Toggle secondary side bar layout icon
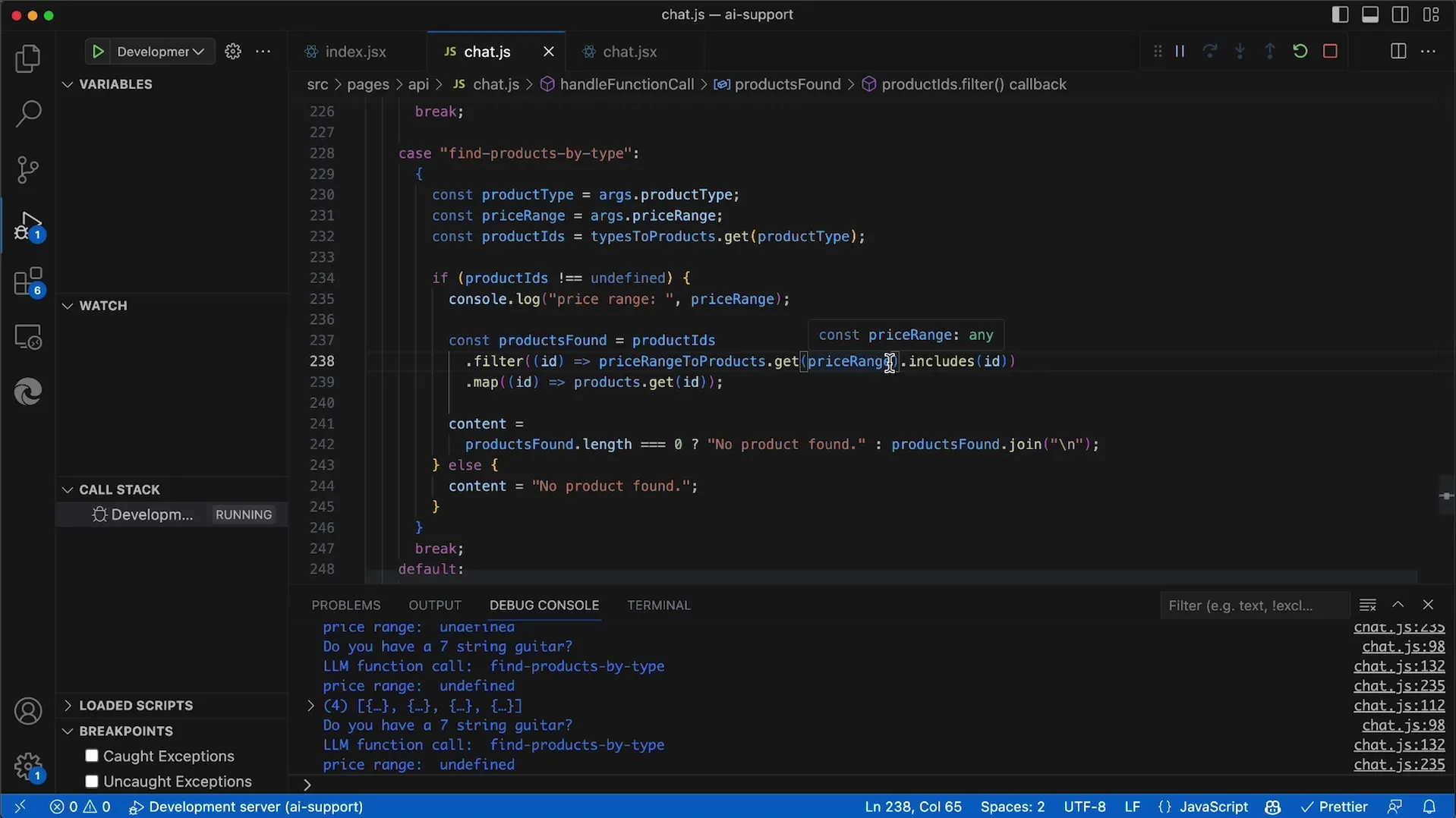The height and width of the screenshot is (818, 1456). pos(1401,14)
